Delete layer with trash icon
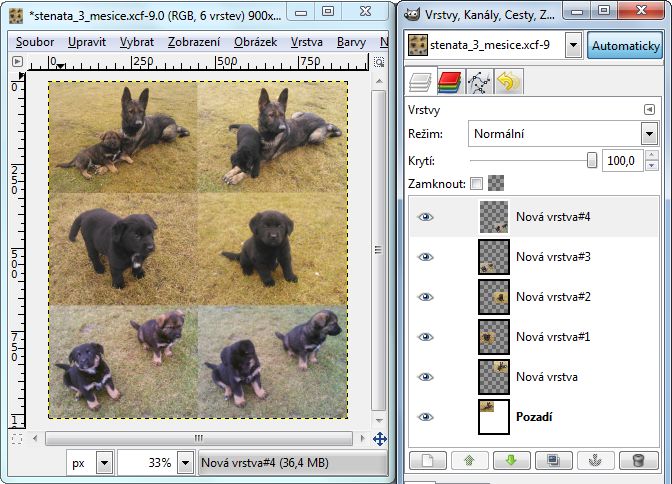The image size is (672, 484). (x=638, y=461)
